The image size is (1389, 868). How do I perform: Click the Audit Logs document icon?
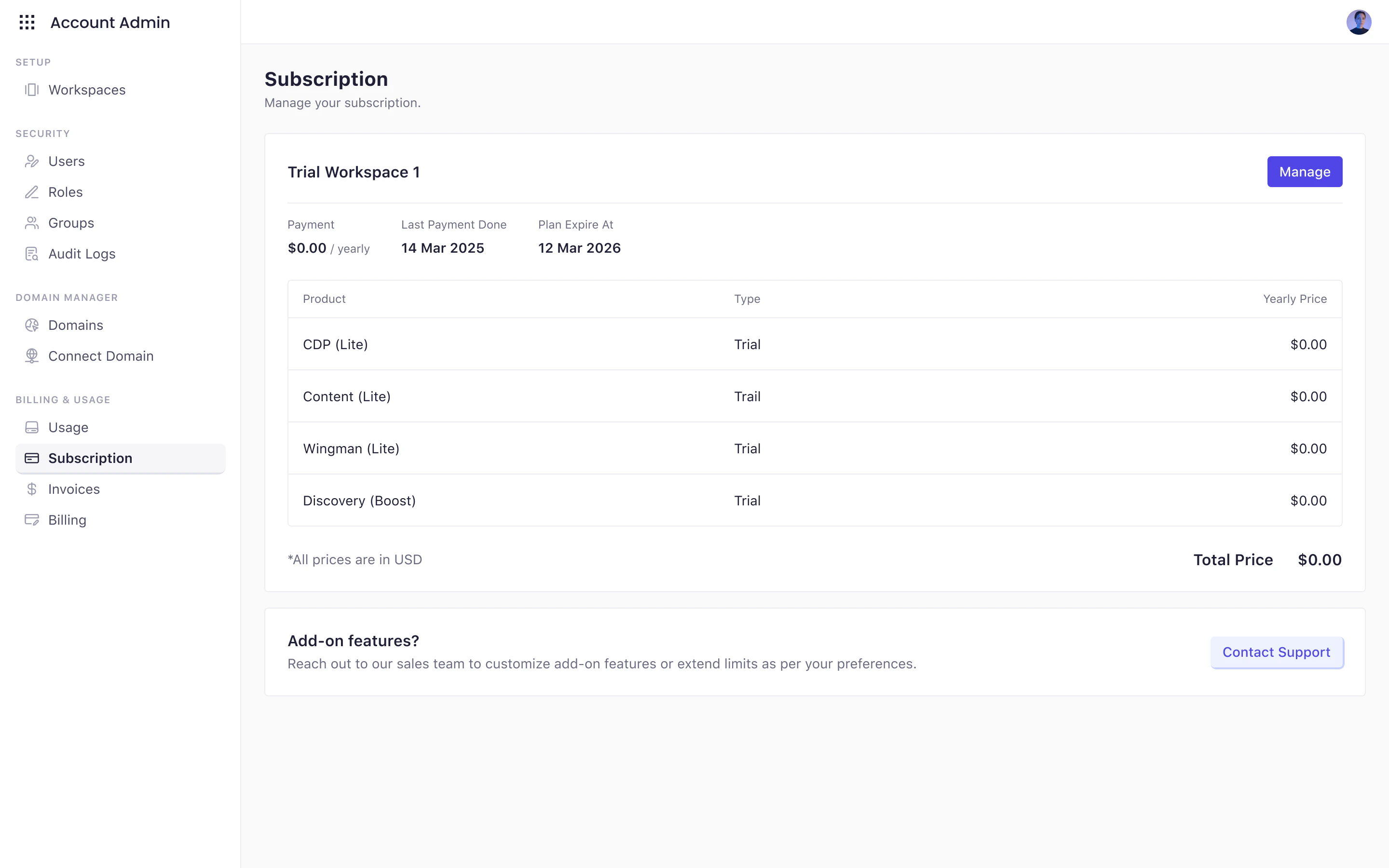pyautogui.click(x=31, y=254)
